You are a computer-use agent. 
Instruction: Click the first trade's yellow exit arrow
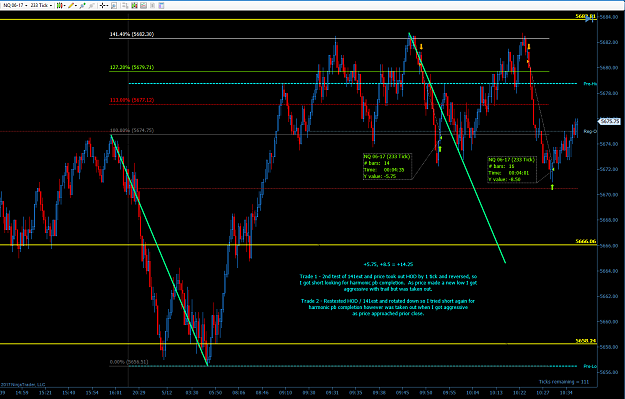pos(440,149)
